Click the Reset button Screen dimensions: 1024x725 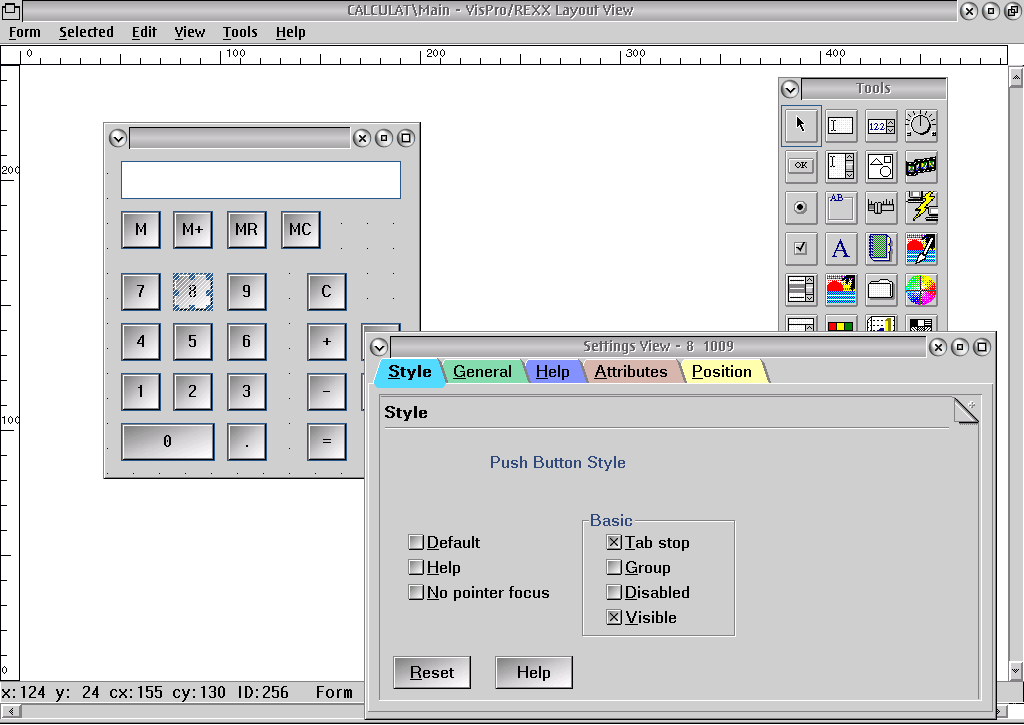tap(432, 673)
